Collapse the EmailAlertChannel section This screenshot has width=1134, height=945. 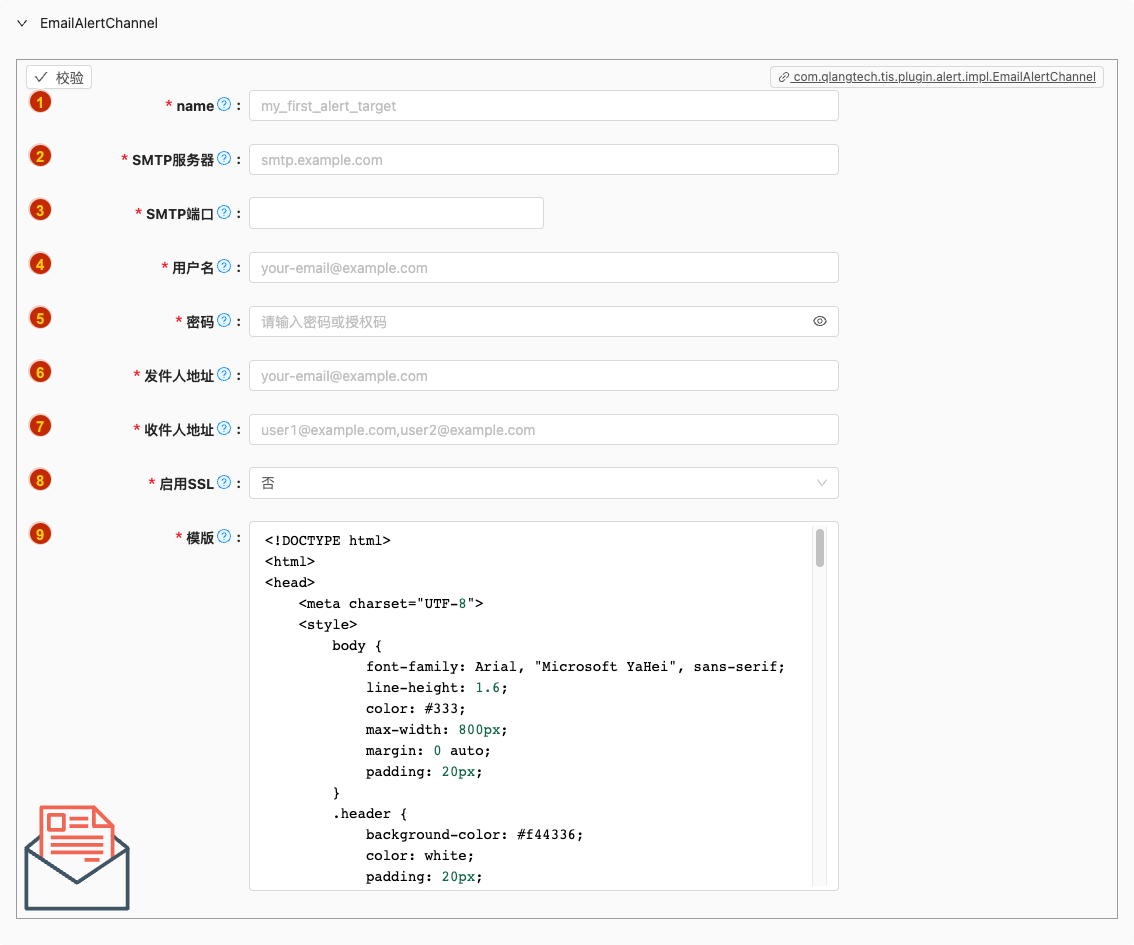pyautogui.click(x=22, y=23)
